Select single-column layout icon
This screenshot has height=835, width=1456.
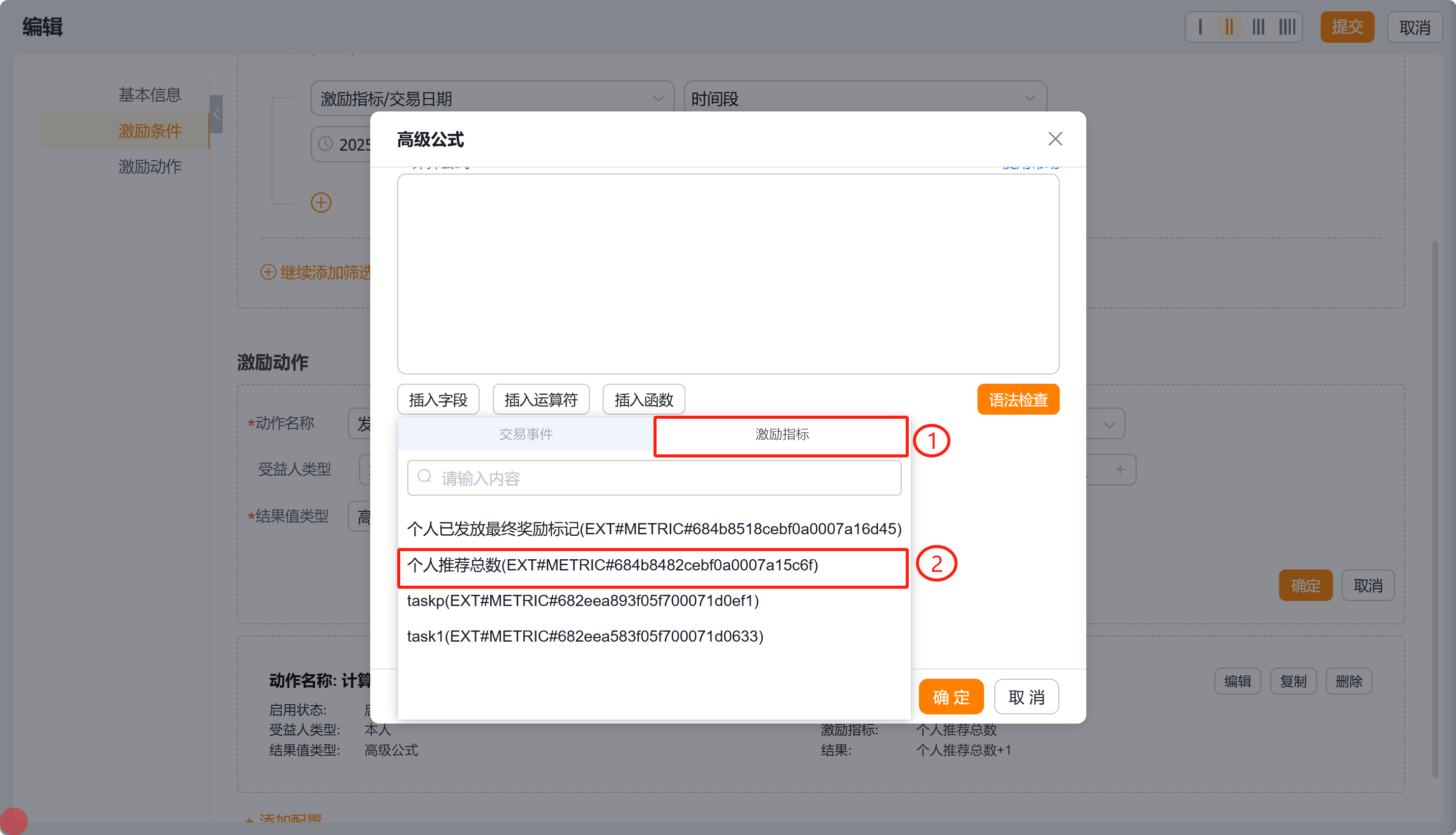pyautogui.click(x=1200, y=27)
